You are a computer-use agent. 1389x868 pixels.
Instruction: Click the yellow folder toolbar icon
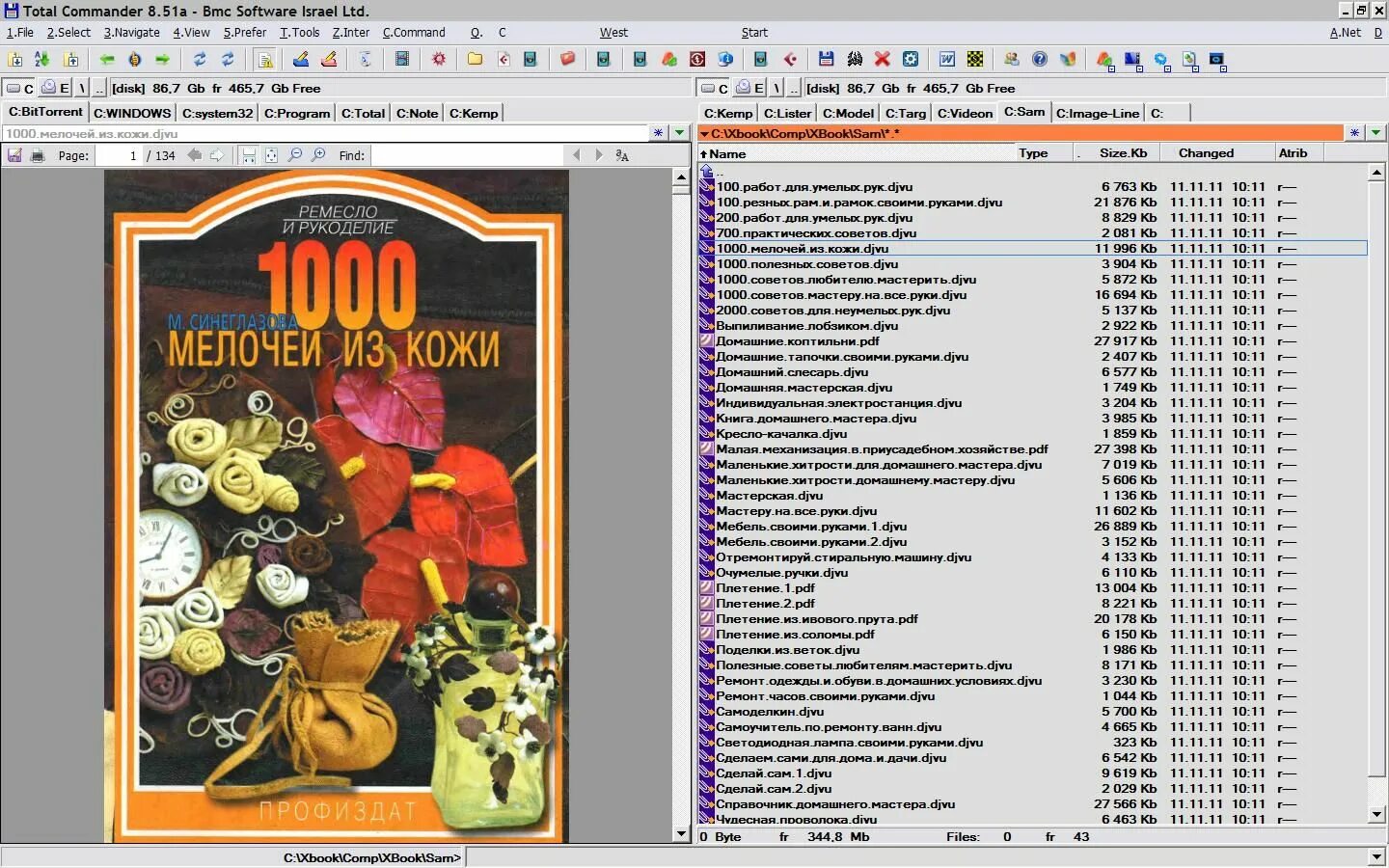(475, 60)
